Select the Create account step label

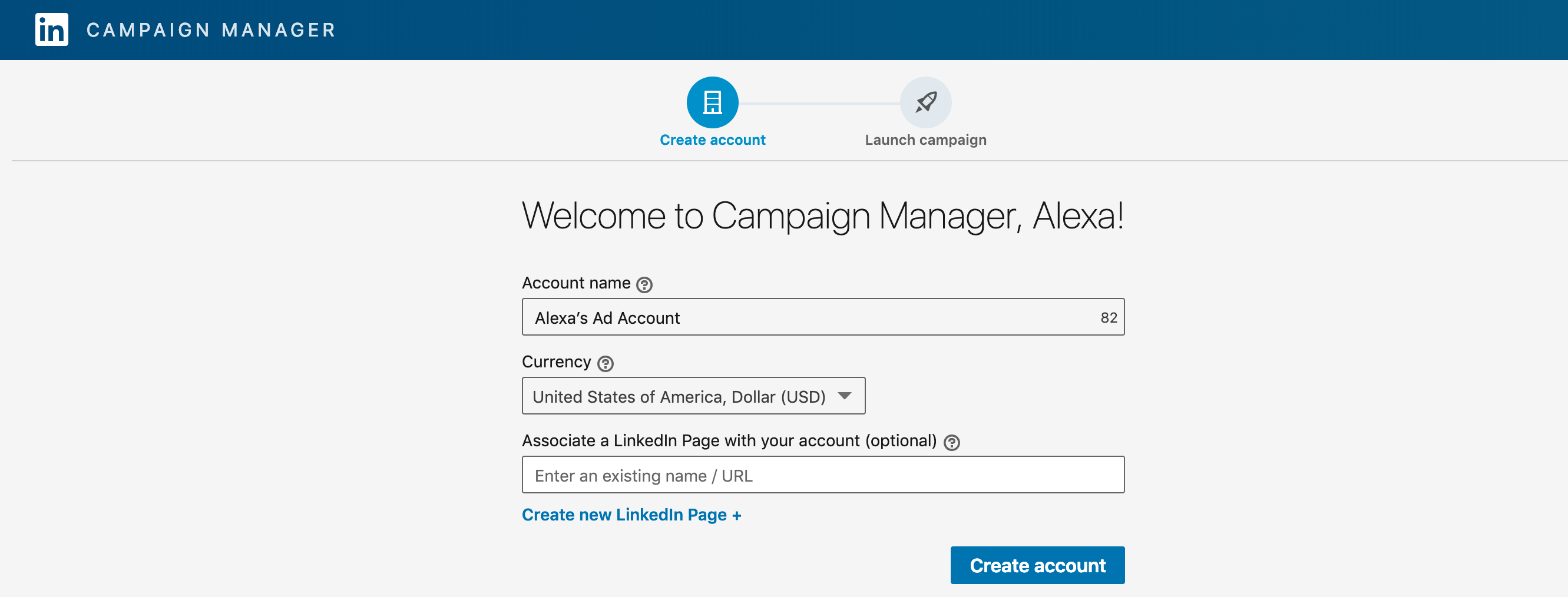click(712, 140)
